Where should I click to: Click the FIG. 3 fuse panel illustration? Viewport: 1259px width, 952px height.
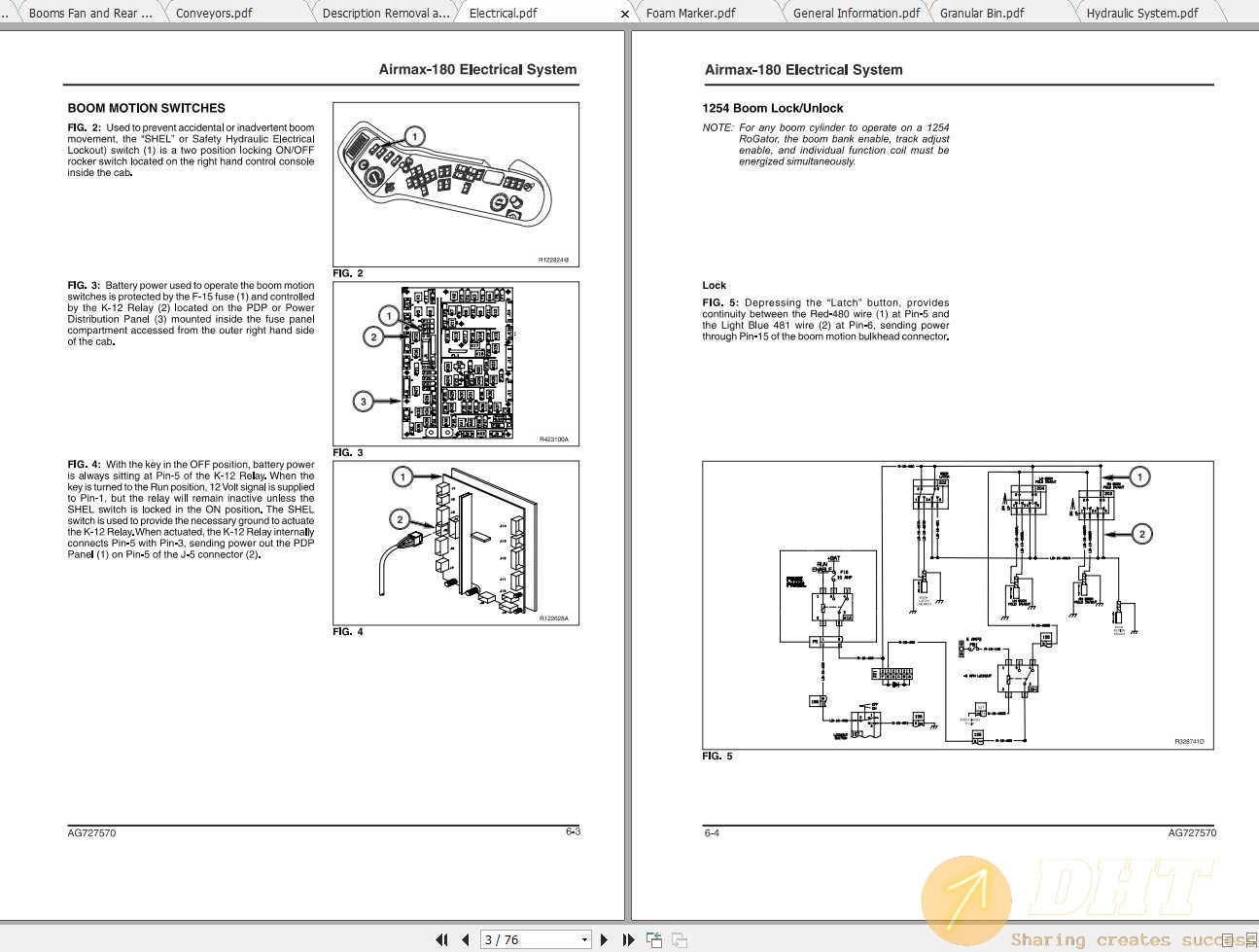456,364
